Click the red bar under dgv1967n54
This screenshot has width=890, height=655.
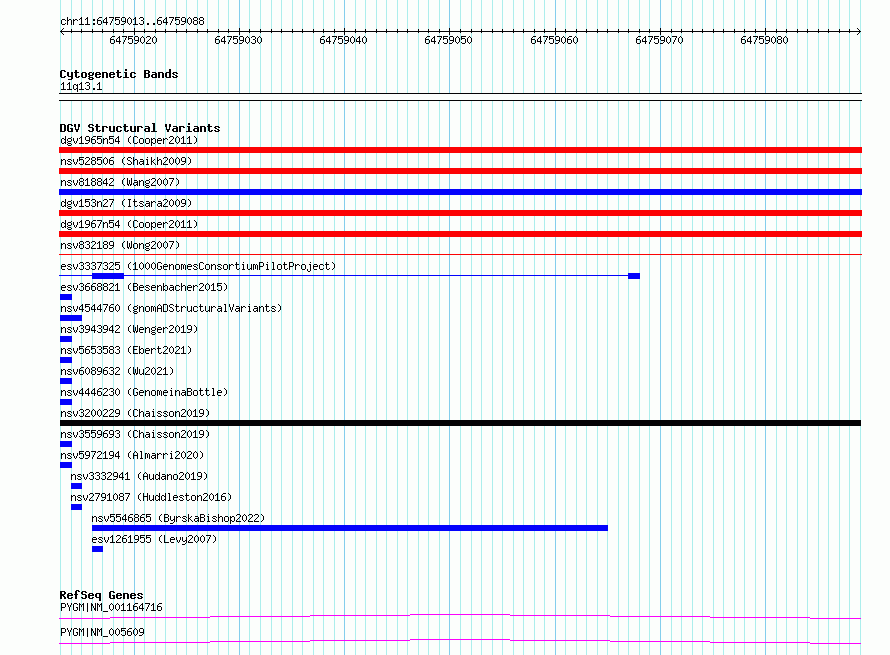coord(460,234)
